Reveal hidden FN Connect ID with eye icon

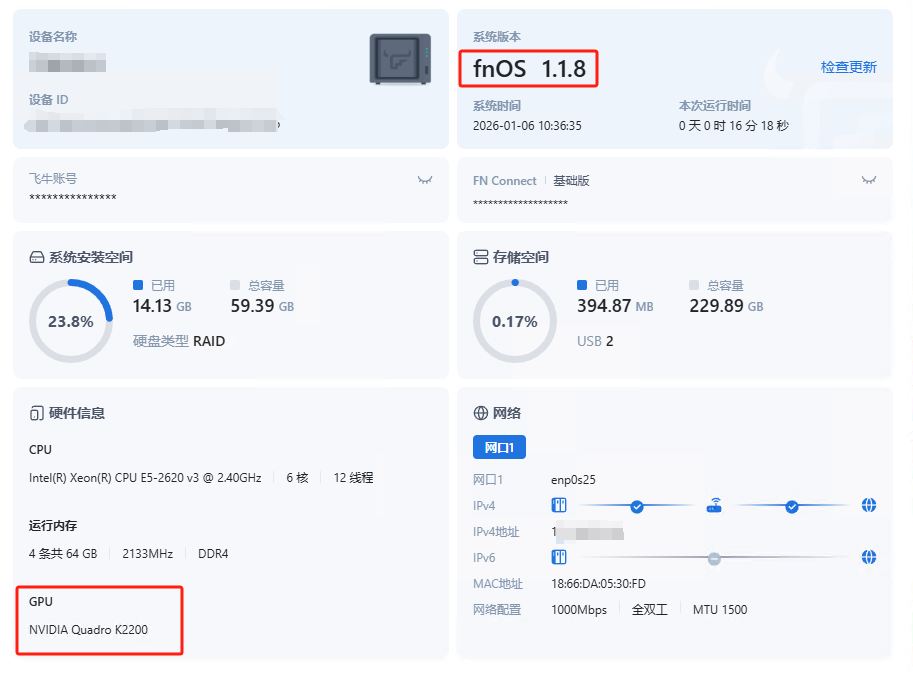click(868, 180)
